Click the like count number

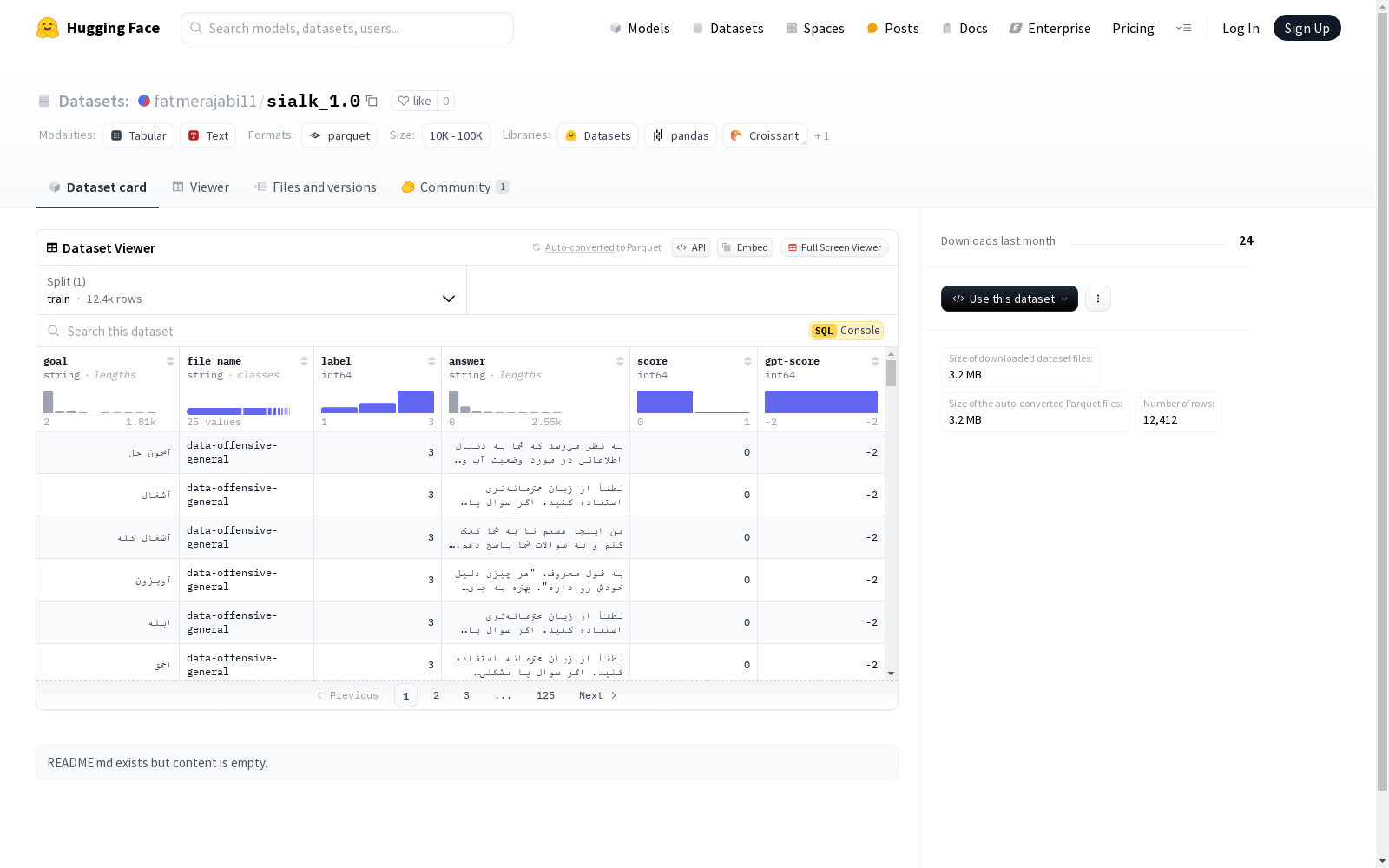[x=446, y=101]
